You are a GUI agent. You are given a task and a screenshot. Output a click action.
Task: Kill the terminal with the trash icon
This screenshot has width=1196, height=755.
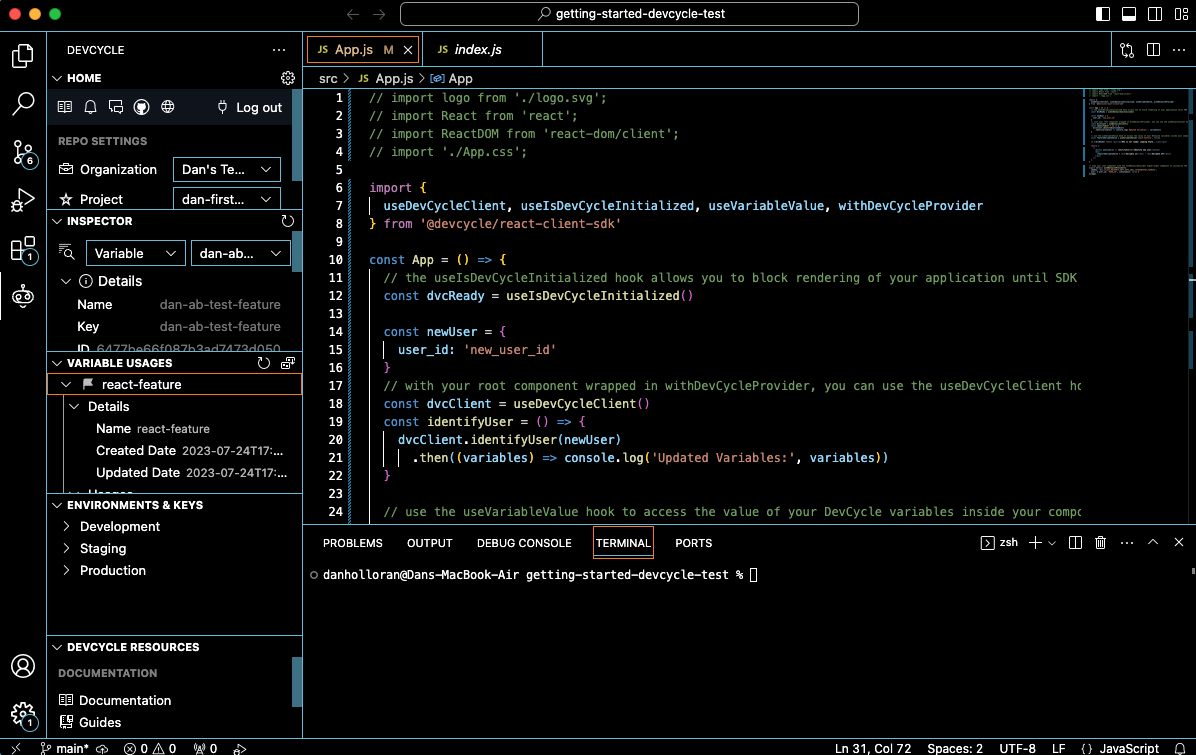[1100, 542]
